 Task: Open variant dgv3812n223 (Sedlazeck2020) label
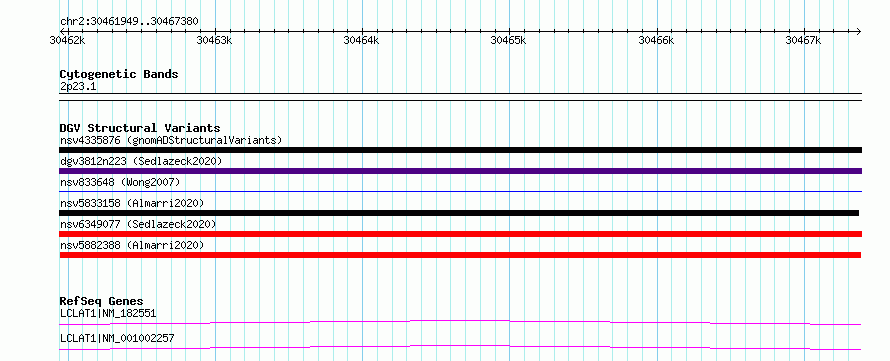pos(141,161)
